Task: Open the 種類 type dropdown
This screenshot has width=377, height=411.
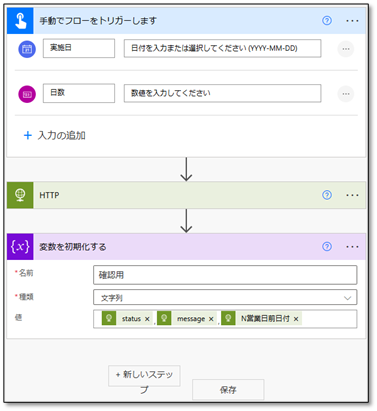Action: pyautogui.click(x=225, y=298)
